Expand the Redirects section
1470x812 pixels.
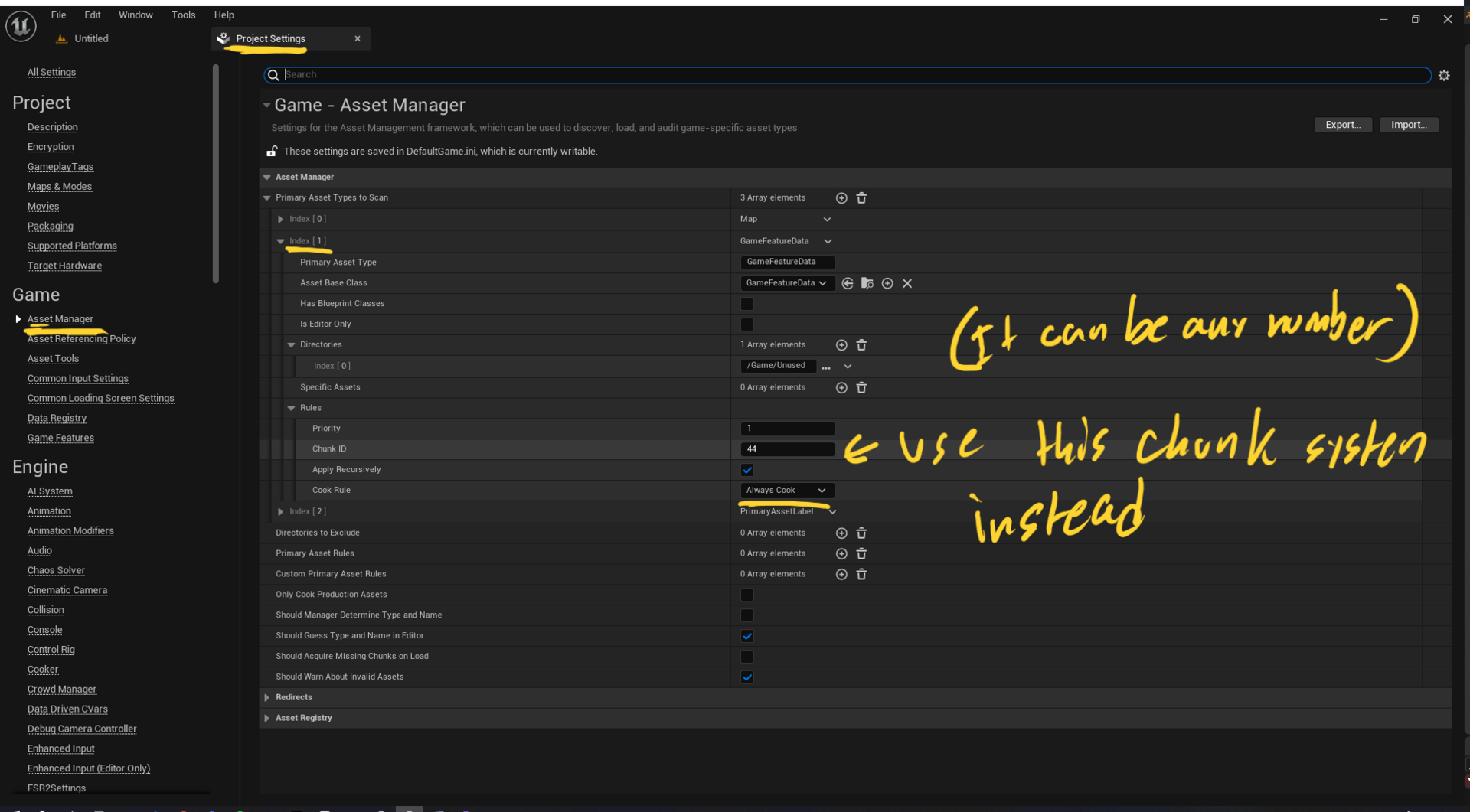pyautogui.click(x=267, y=698)
